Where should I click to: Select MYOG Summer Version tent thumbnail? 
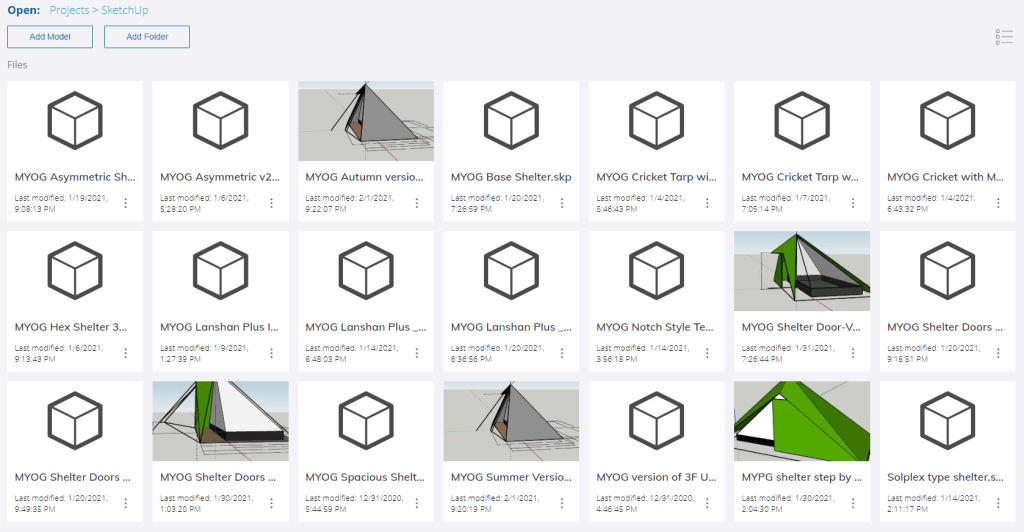click(511, 421)
